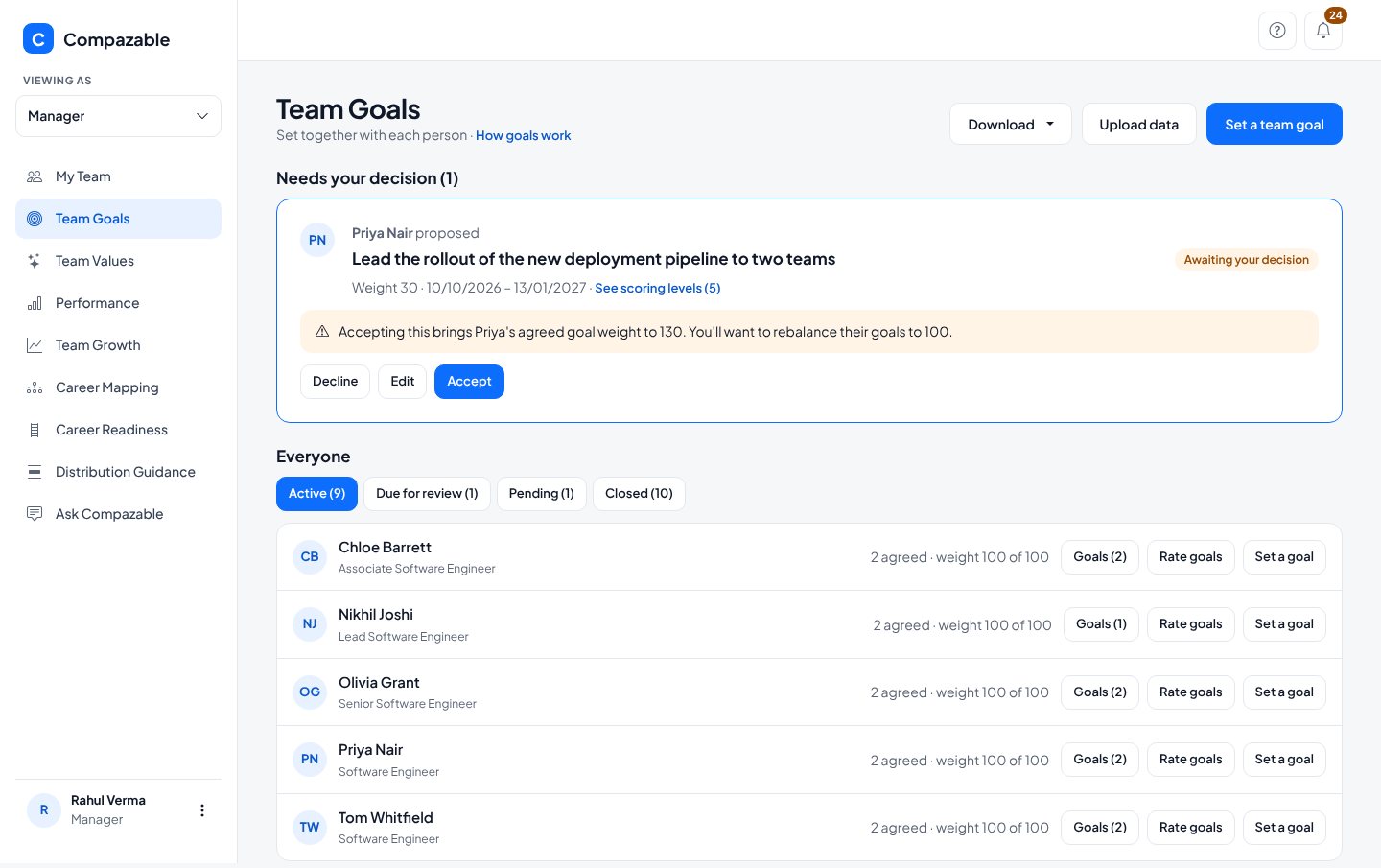Select the Active (9) tab
This screenshot has width=1381, height=868.
point(316,494)
